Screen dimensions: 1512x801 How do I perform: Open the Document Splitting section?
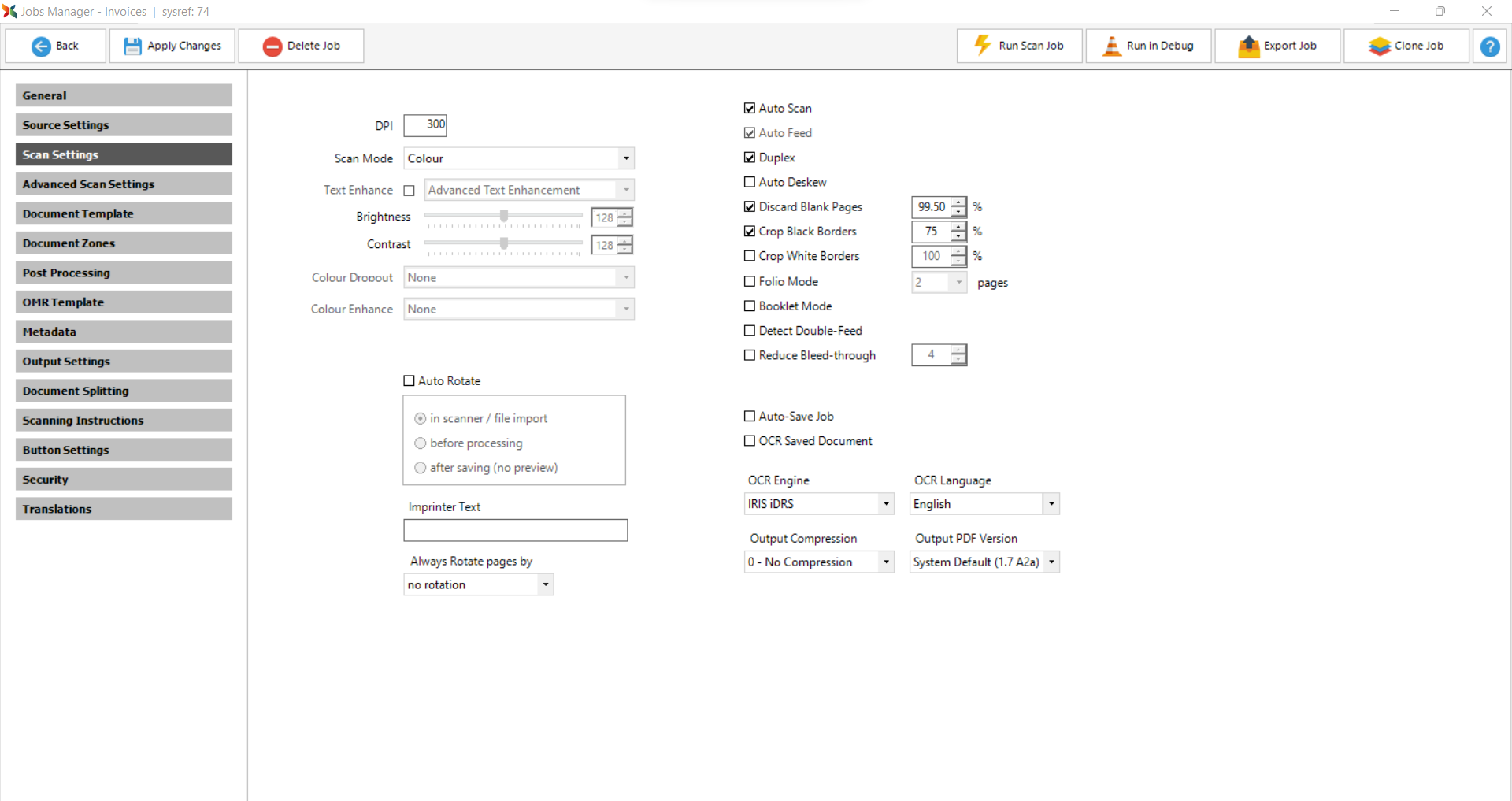pos(124,391)
